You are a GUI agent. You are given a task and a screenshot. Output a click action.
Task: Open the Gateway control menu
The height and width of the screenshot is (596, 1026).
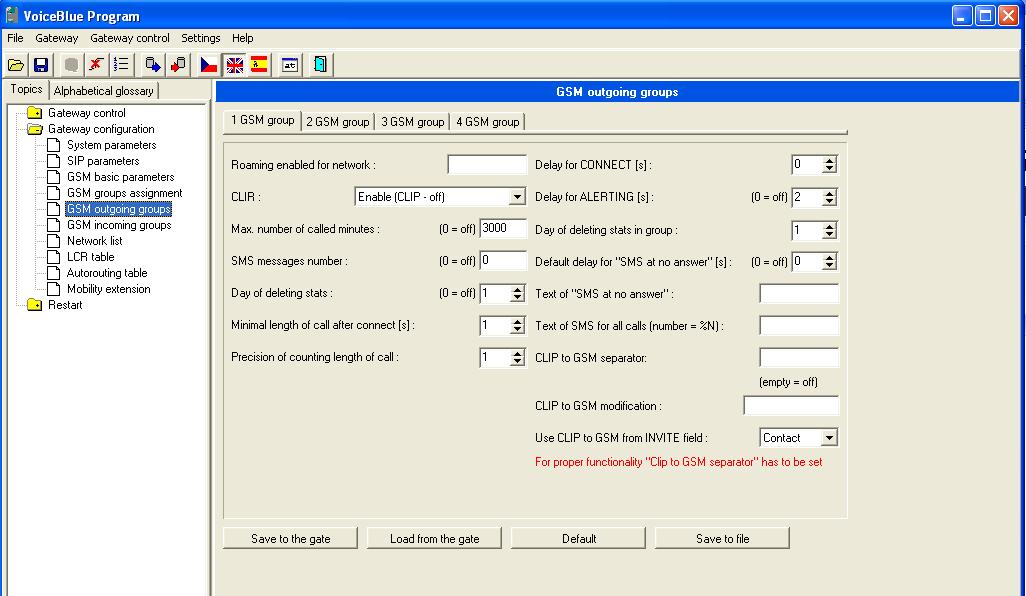130,38
